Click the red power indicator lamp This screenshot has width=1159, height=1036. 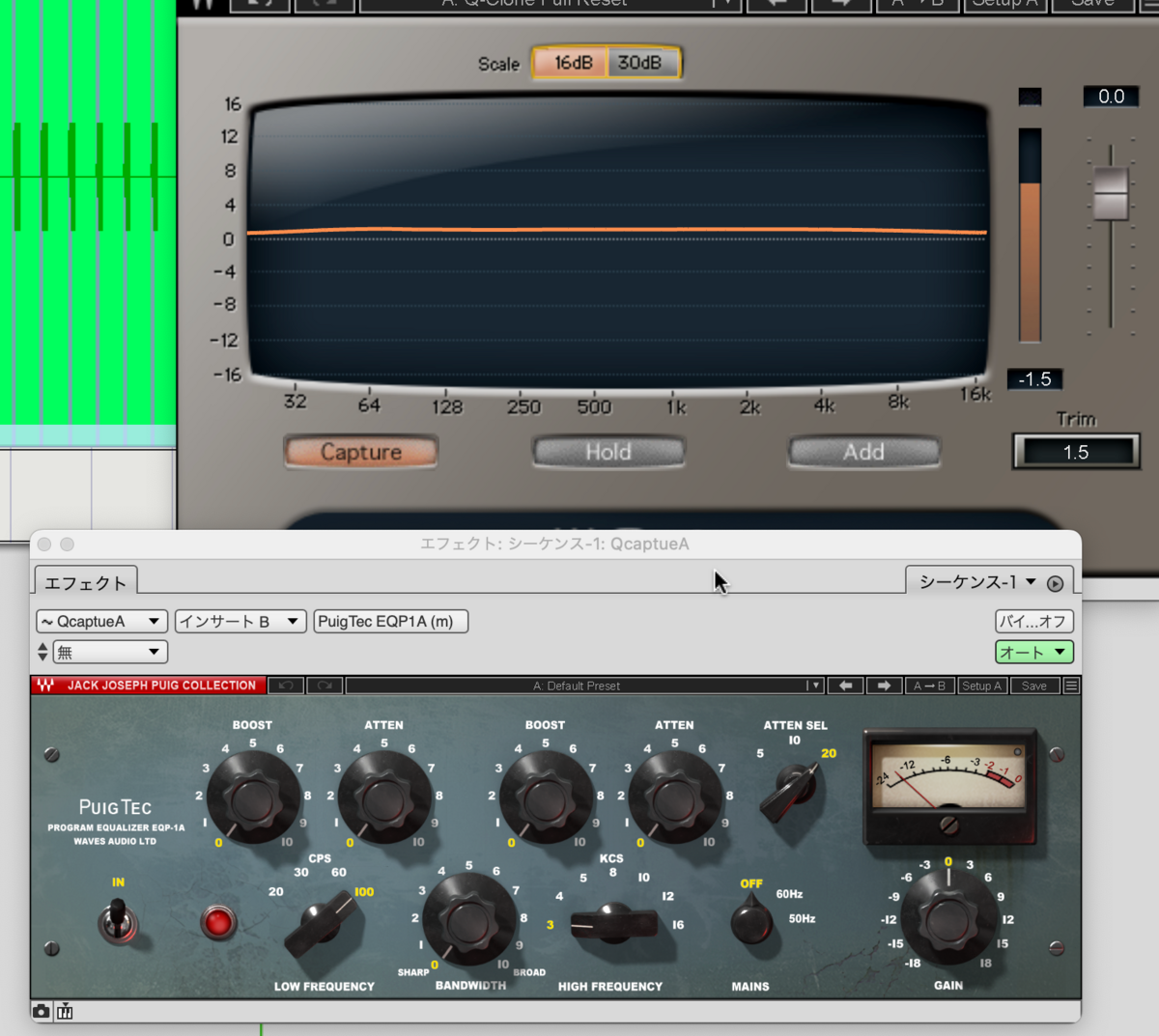218,922
